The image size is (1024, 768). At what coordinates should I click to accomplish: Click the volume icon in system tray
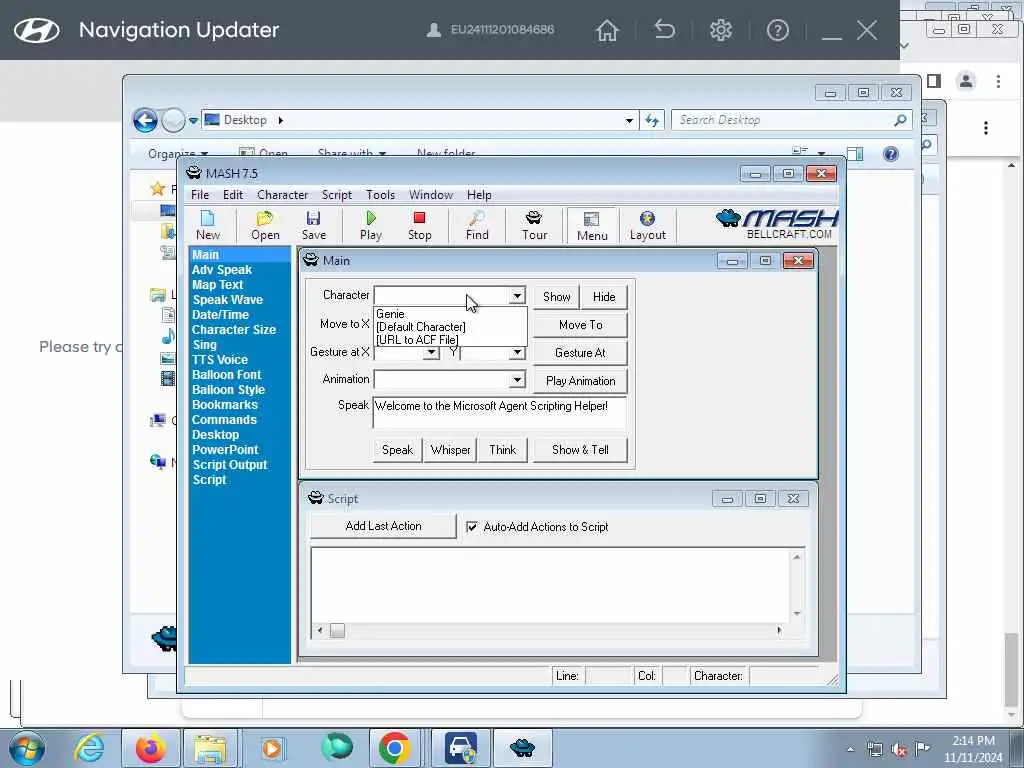point(899,750)
